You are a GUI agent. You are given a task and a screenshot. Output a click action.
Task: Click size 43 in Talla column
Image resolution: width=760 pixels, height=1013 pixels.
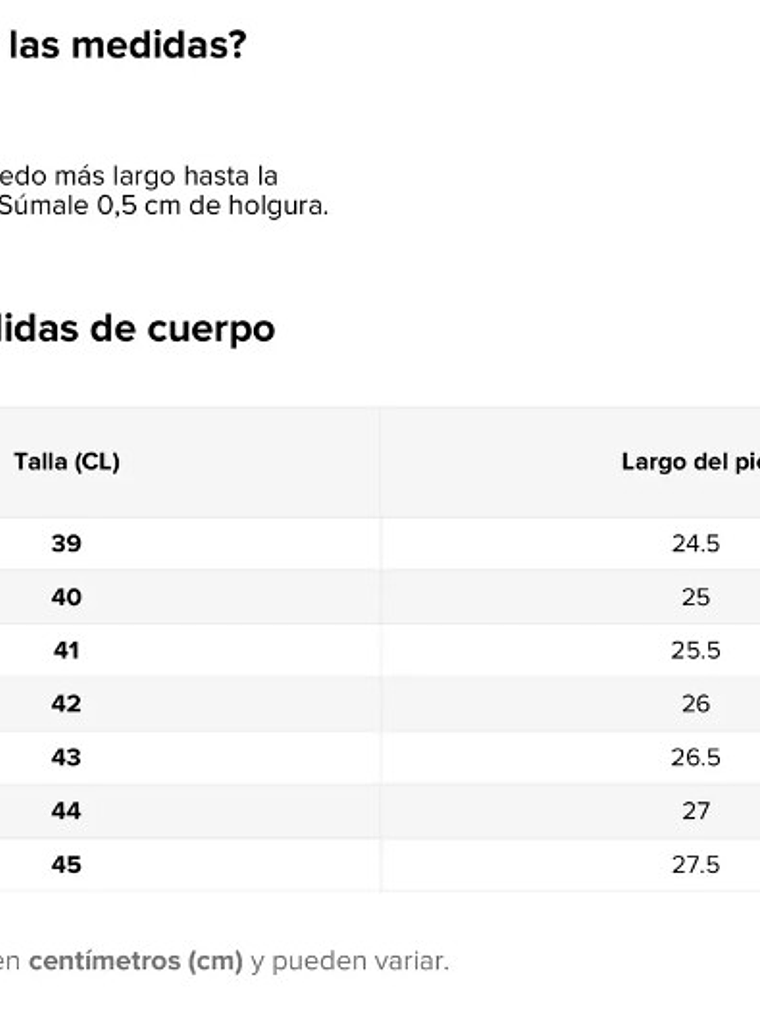66,757
